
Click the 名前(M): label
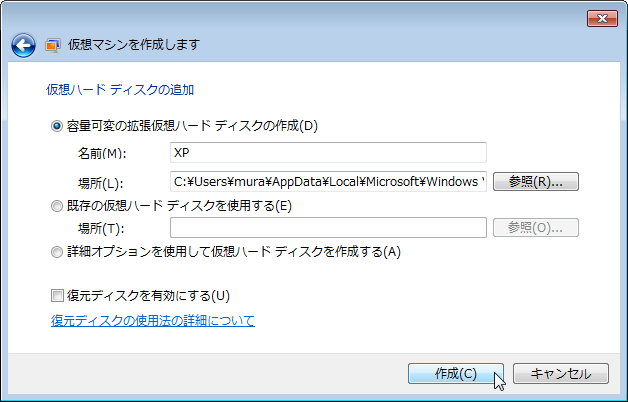tap(102, 153)
